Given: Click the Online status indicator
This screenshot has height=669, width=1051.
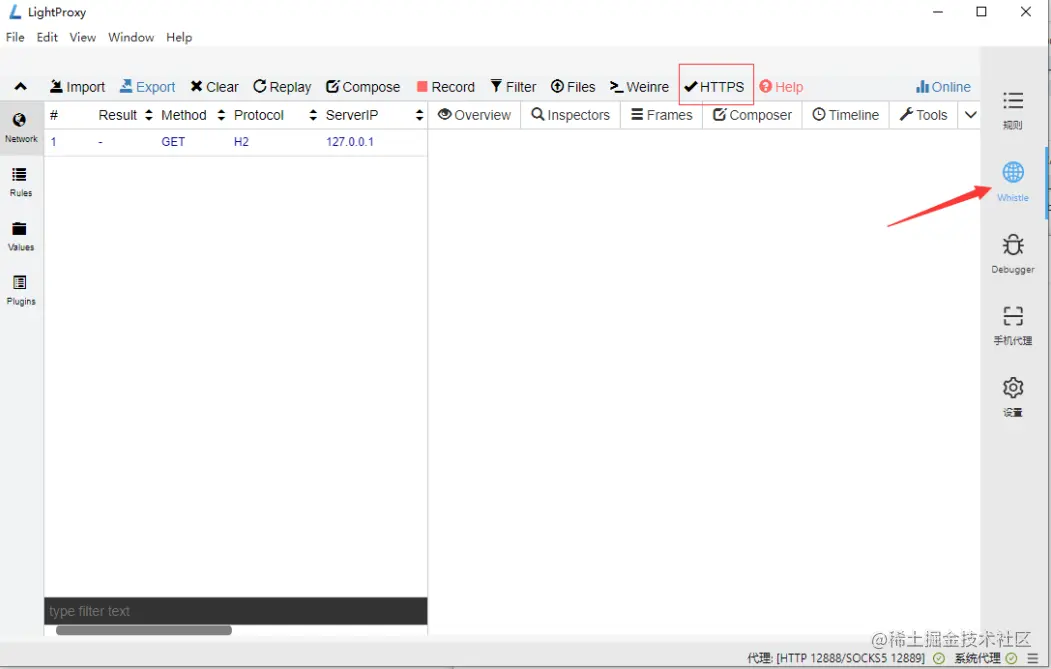Looking at the screenshot, I should point(943,87).
